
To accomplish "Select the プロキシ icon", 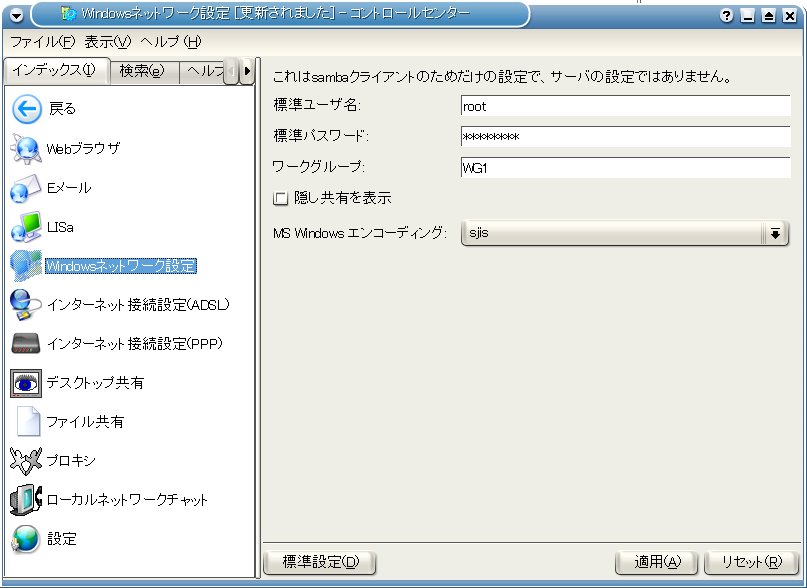I will (26, 461).
